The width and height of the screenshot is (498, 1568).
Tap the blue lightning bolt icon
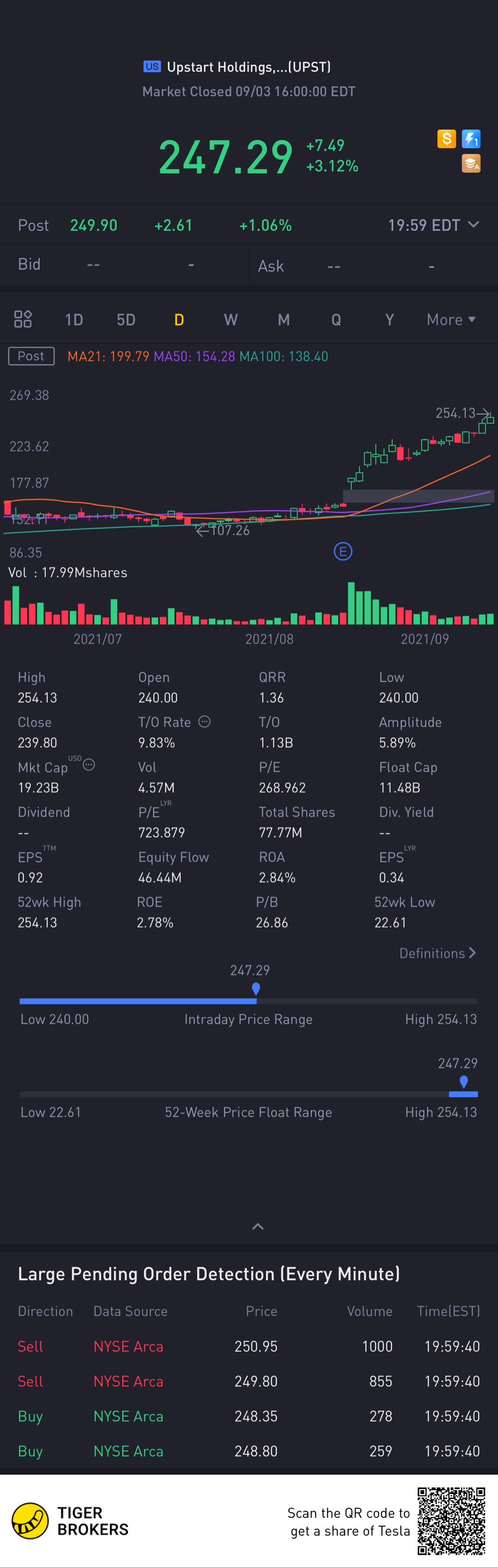point(471,139)
